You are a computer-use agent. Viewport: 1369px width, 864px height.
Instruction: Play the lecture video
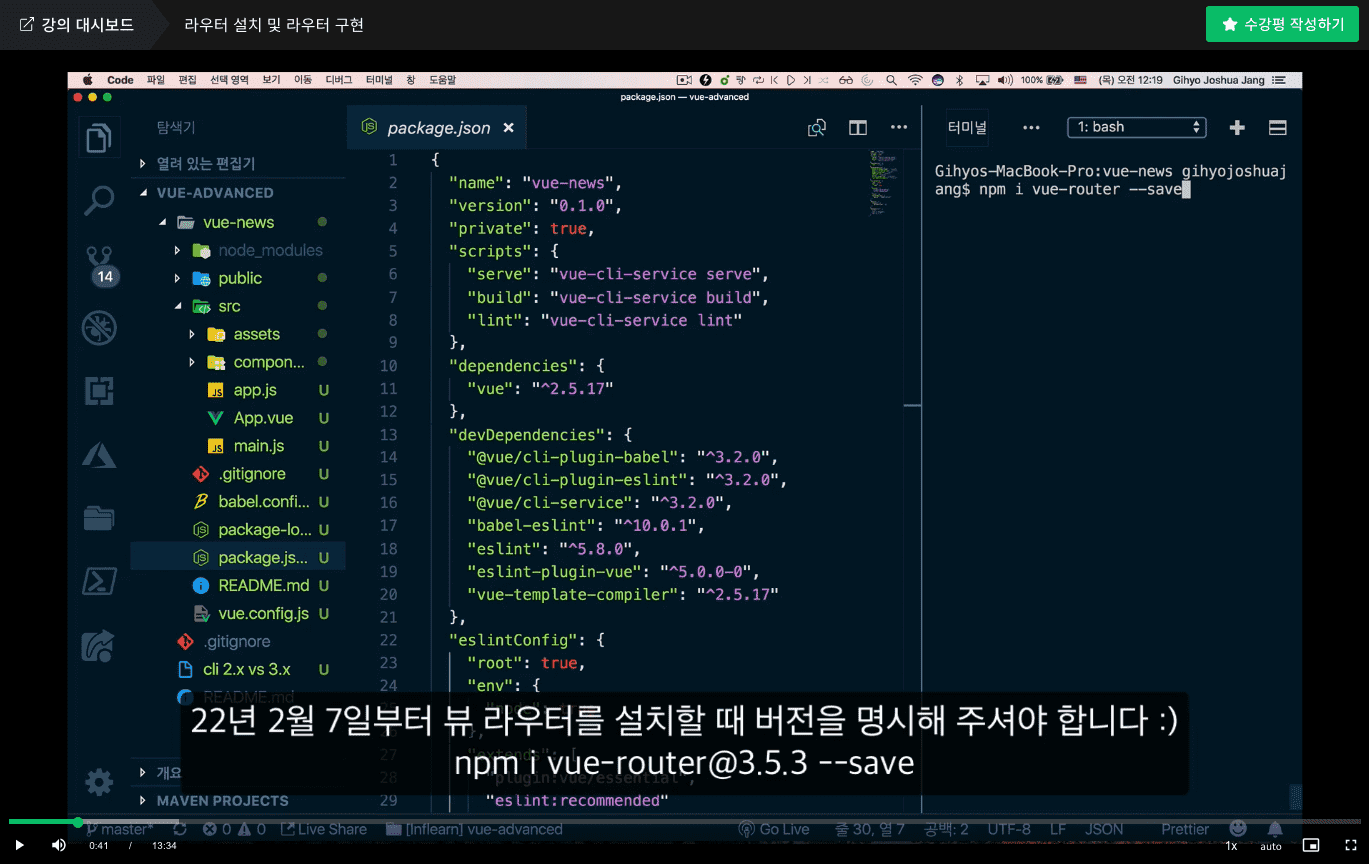click(19, 845)
